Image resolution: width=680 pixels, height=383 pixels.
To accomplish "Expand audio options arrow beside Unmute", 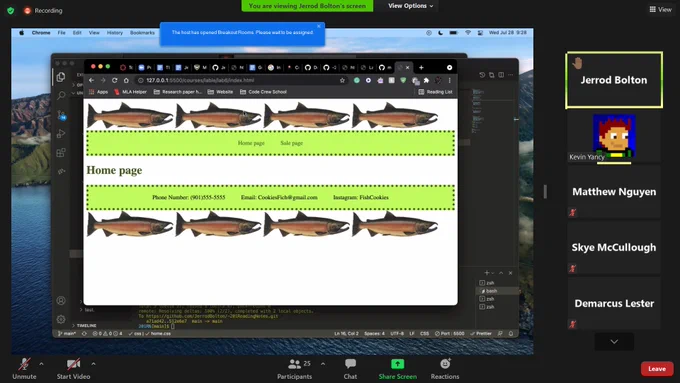I will pyautogui.click(x=41, y=364).
